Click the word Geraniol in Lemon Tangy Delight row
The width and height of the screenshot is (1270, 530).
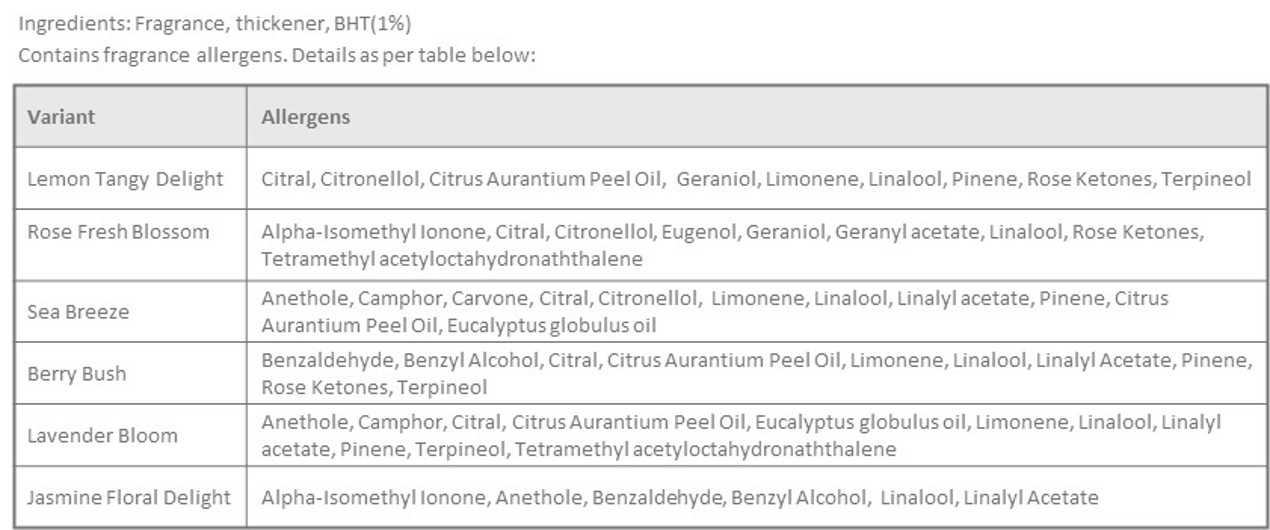pyautogui.click(x=714, y=180)
